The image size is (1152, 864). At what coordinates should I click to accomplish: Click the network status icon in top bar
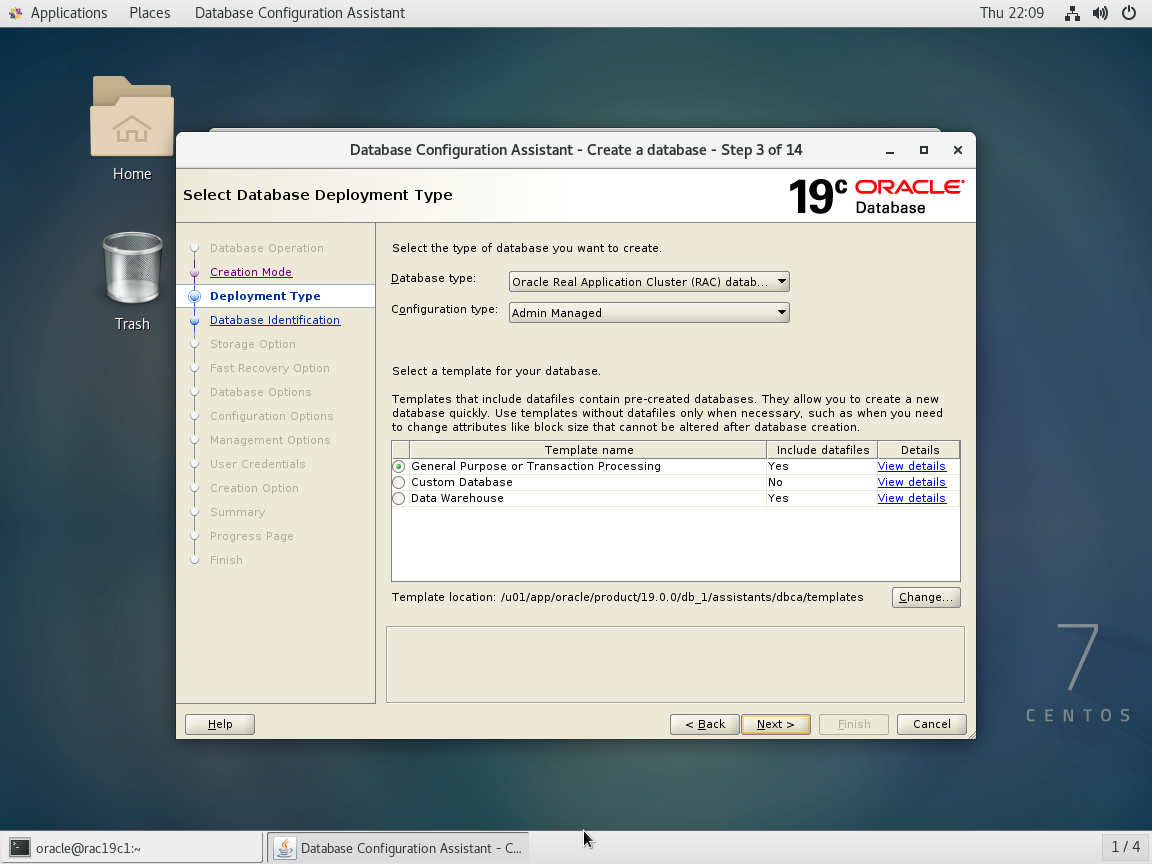click(x=1073, y=13)
